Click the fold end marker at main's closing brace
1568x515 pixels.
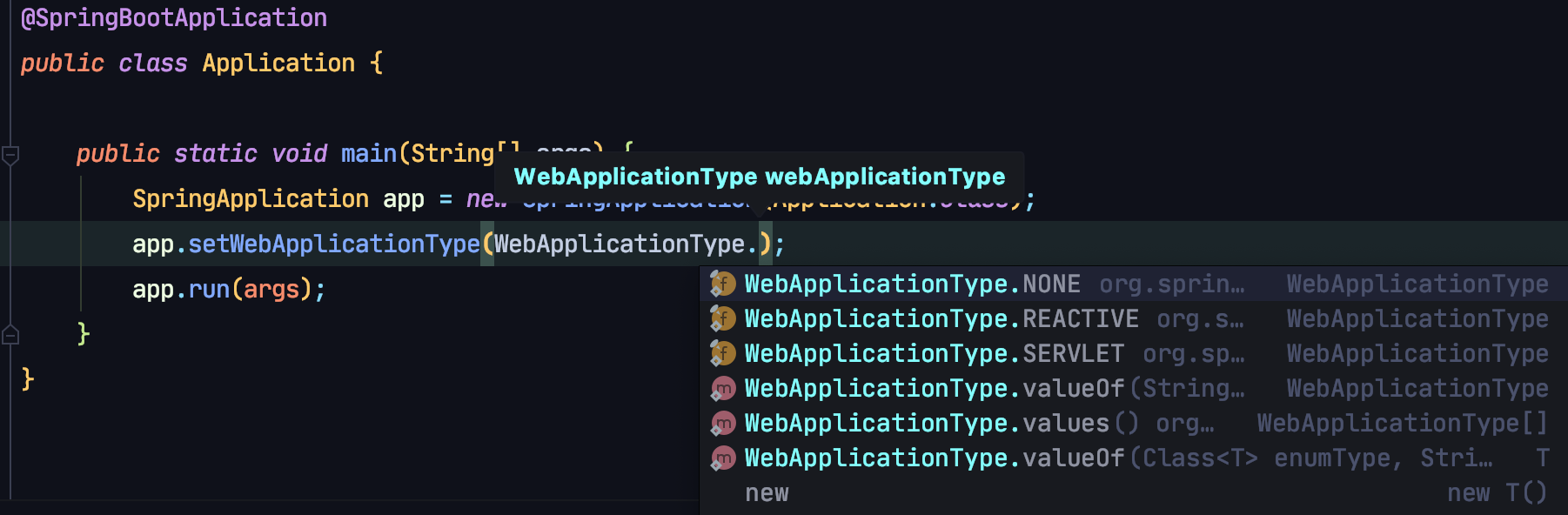(x=10, y=334)
